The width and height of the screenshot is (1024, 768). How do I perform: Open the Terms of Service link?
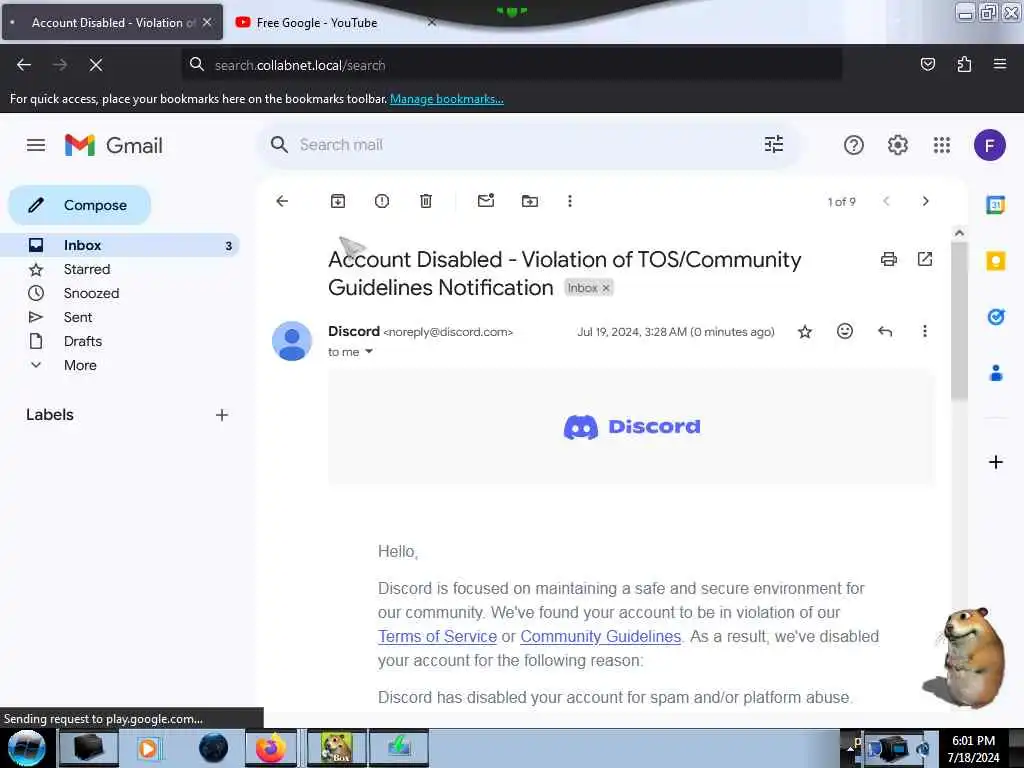[437, 637]
